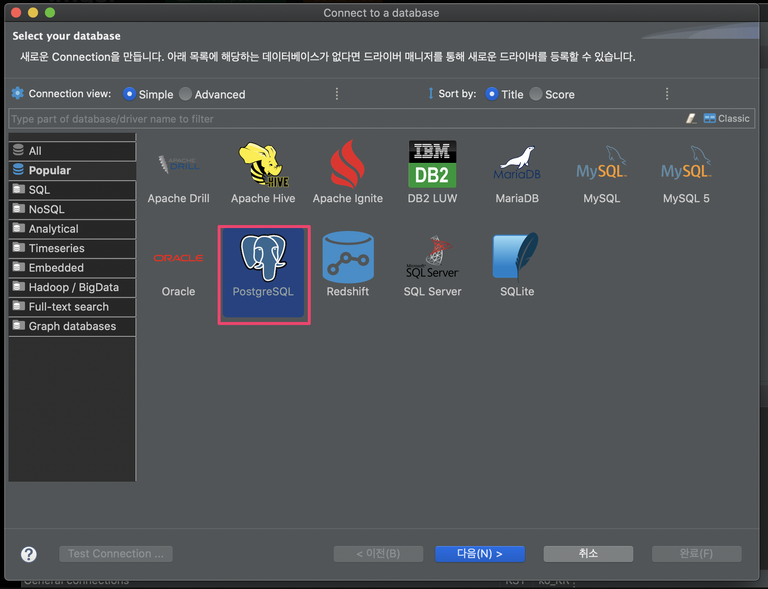Image resolution: width=768 pixels, height=589 pixels.
Task: Open the Timeseries category
Action: [x=72, y=248]
